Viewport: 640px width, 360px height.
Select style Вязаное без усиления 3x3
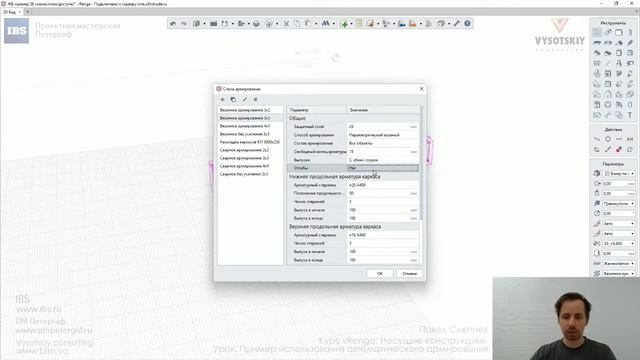pyautogui.click(x=250, y=134)
